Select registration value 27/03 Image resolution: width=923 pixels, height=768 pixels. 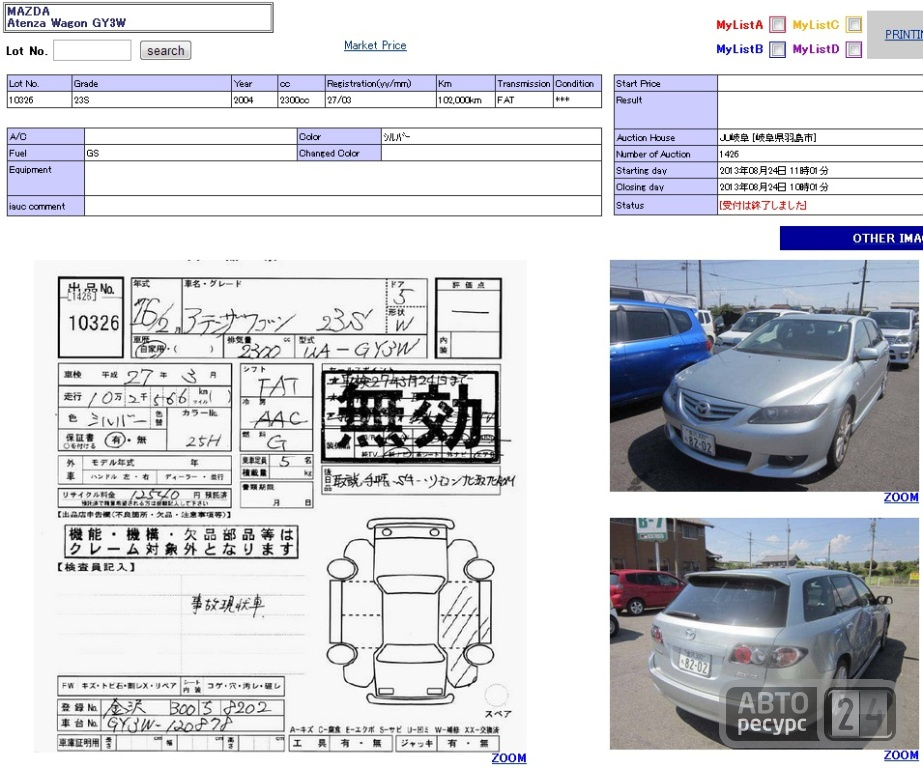pyautogui.click(x=380, y=100)
